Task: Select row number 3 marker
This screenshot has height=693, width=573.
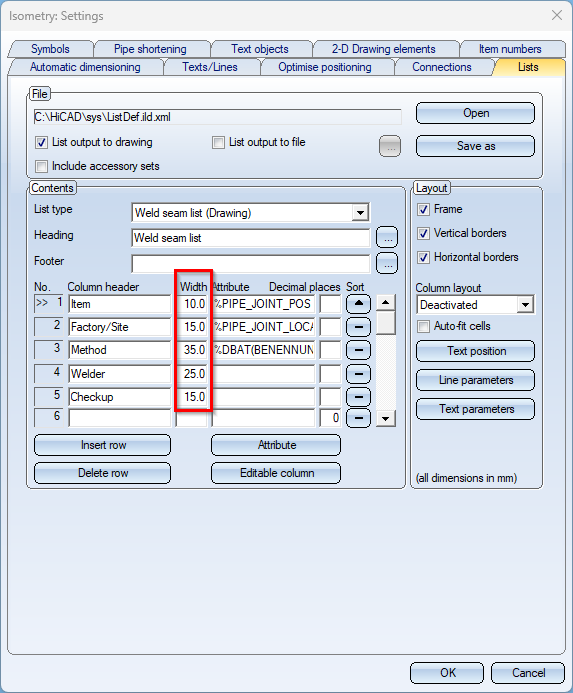Action: (x=49, y=349)
